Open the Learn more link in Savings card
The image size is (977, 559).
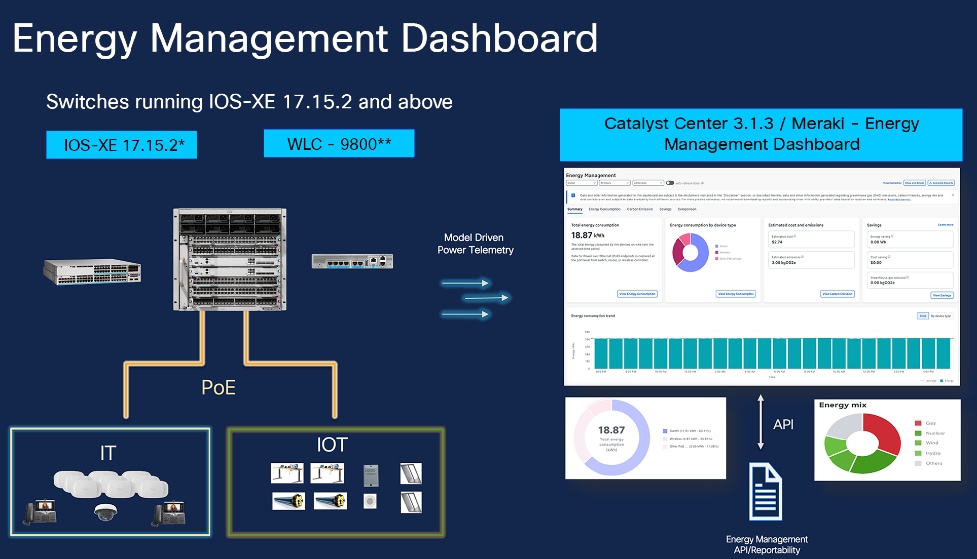[945, 224]
